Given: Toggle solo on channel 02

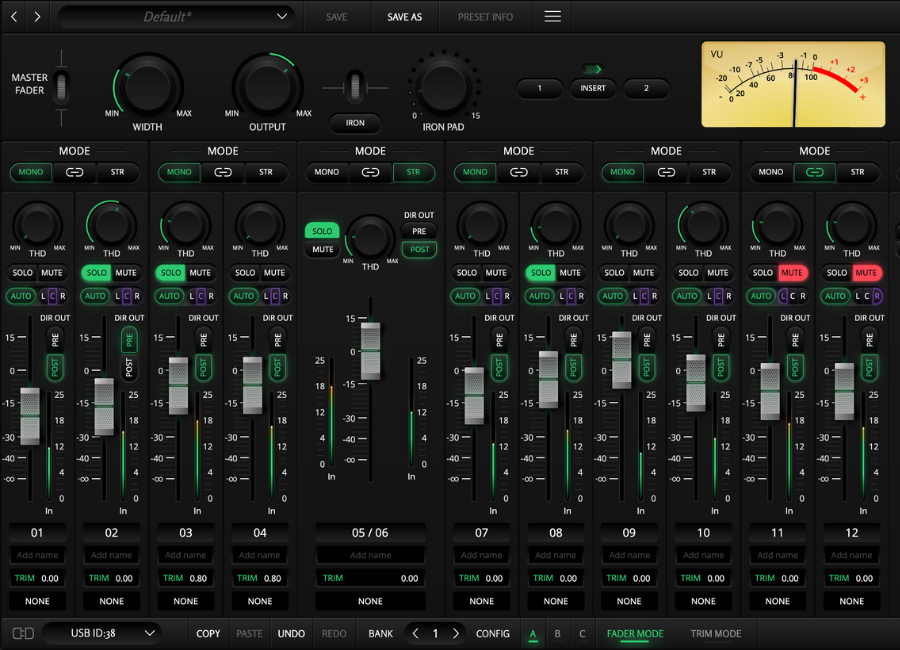Looking at the screenshot, I should (96, 273).
